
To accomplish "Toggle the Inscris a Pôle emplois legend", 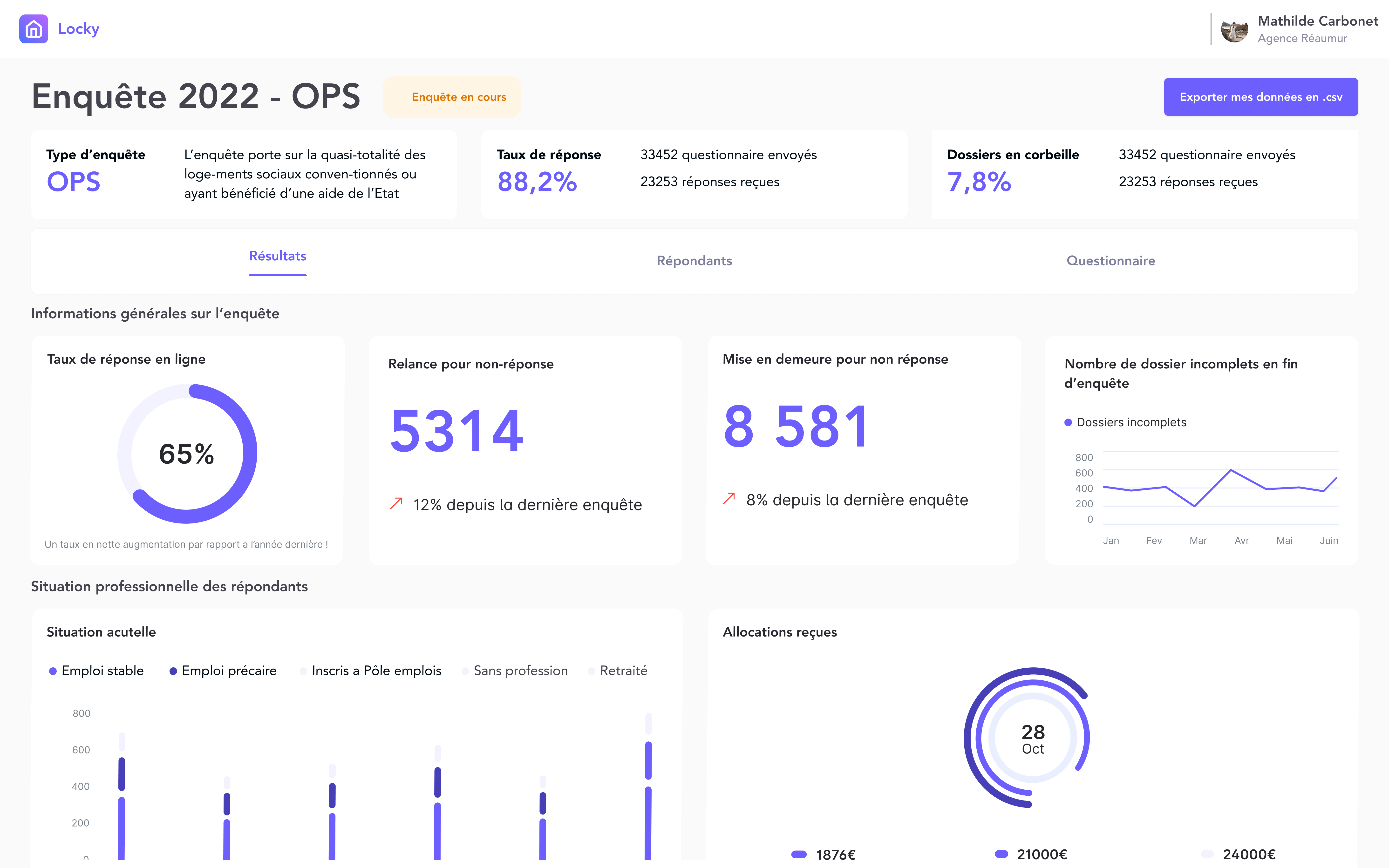I will [x=371, y=671].
